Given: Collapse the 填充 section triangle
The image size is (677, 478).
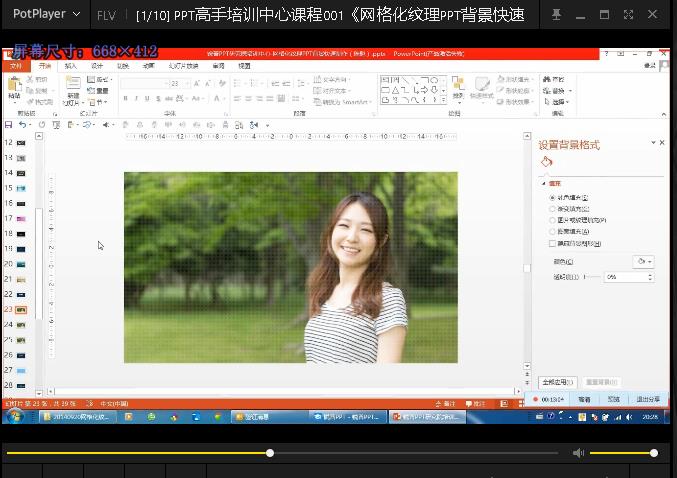Looking at the screenshot, I should (544, 184).
